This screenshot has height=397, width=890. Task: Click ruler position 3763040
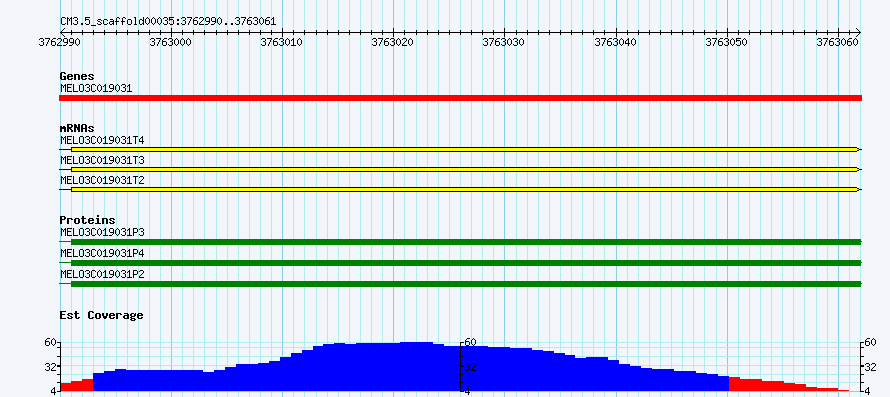[x=616, y=42]
